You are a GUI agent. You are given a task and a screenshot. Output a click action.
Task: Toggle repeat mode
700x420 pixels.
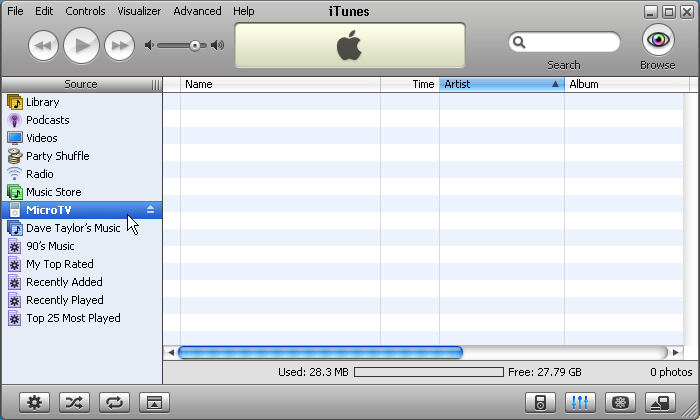pyautogui.click(x=114, y=403)
